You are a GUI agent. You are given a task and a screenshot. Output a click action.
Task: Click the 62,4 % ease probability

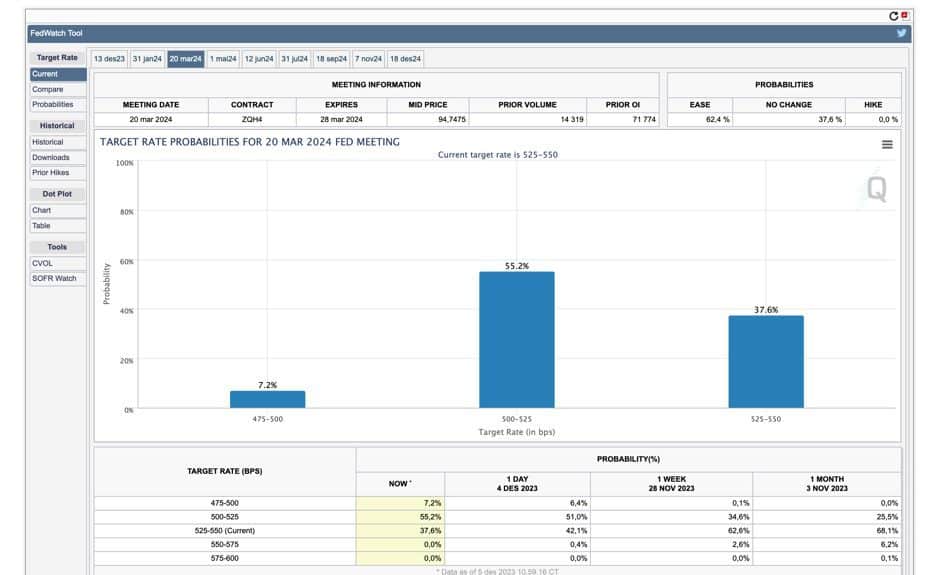tap(700, 120)
